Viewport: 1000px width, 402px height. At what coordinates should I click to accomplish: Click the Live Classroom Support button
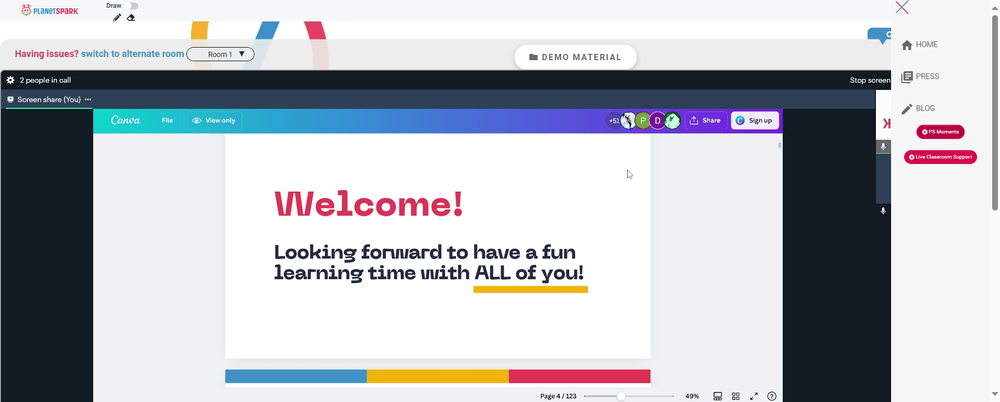[x=940, y=157]
